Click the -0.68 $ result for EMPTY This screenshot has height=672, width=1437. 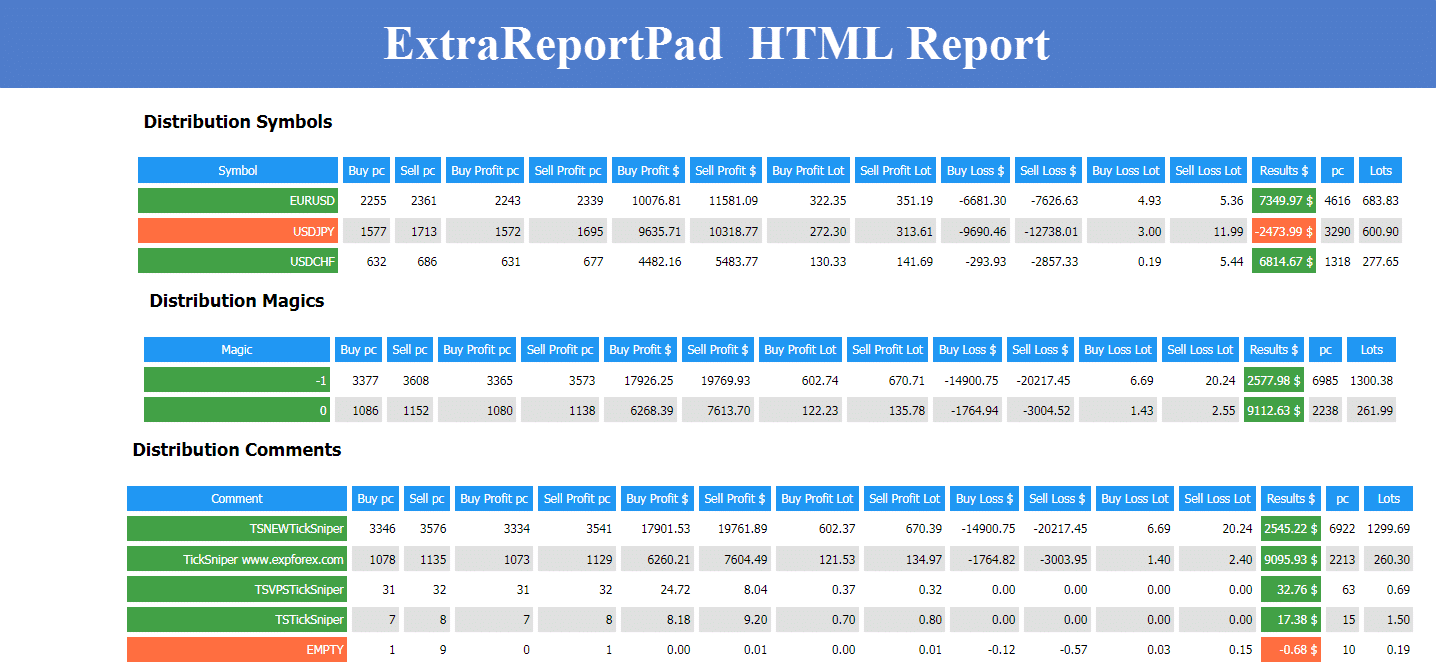tap(1290, 650)
